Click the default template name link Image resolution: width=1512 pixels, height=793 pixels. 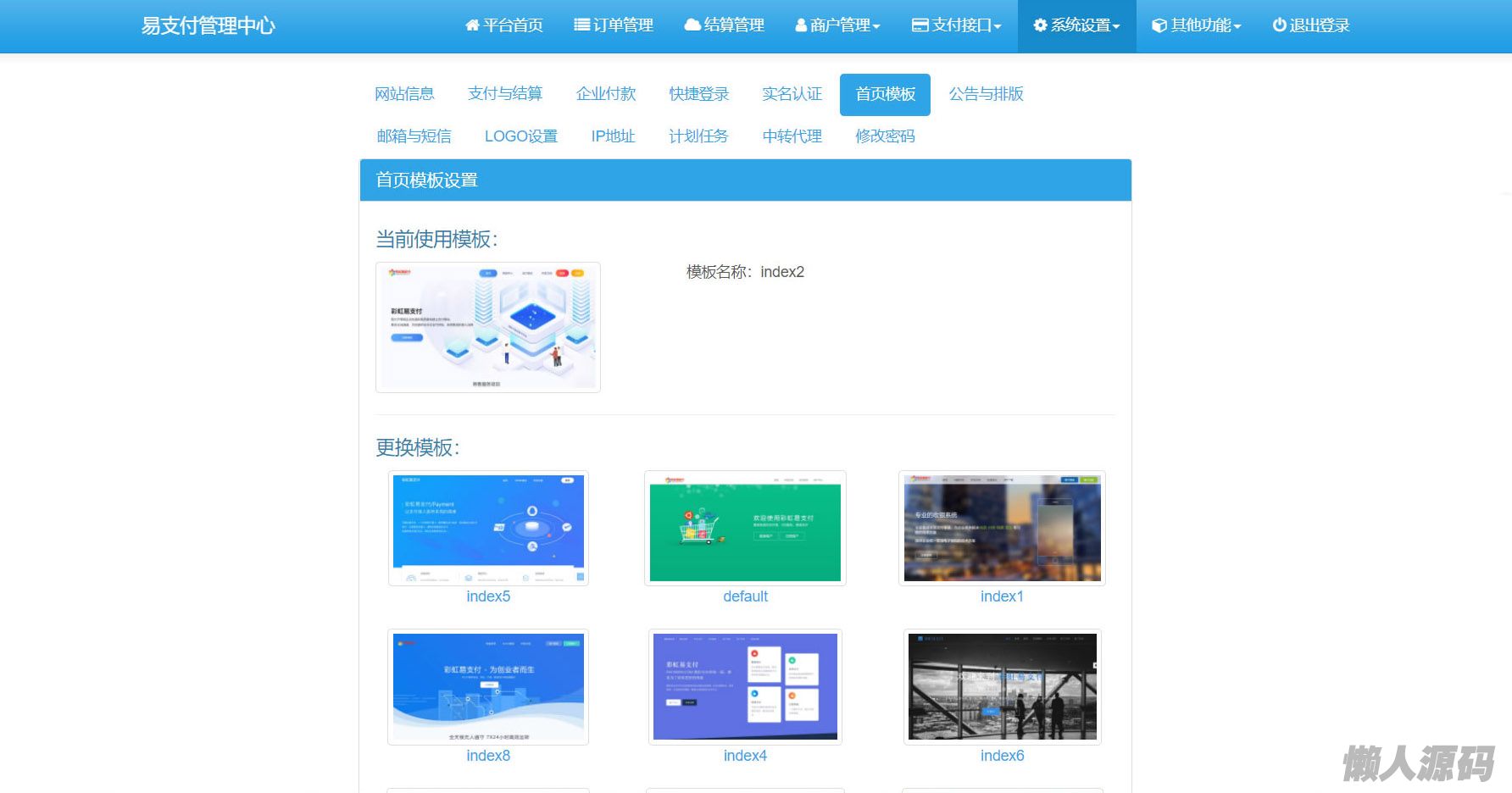point(745,596)
